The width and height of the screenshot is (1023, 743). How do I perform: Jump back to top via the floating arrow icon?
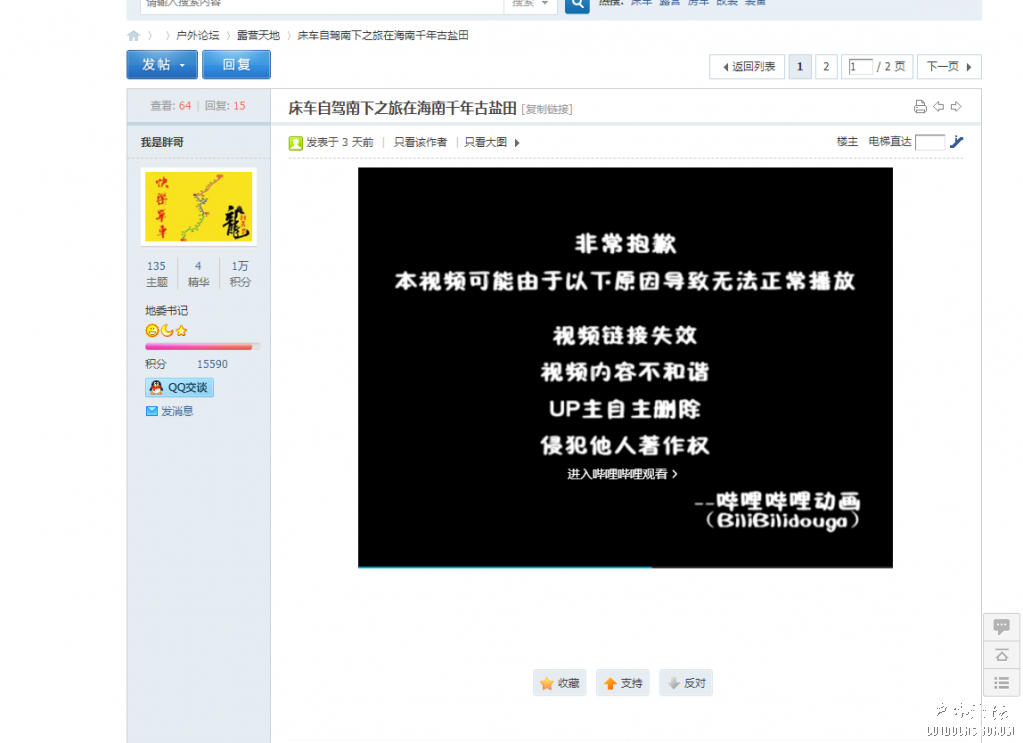point(1001,655)
